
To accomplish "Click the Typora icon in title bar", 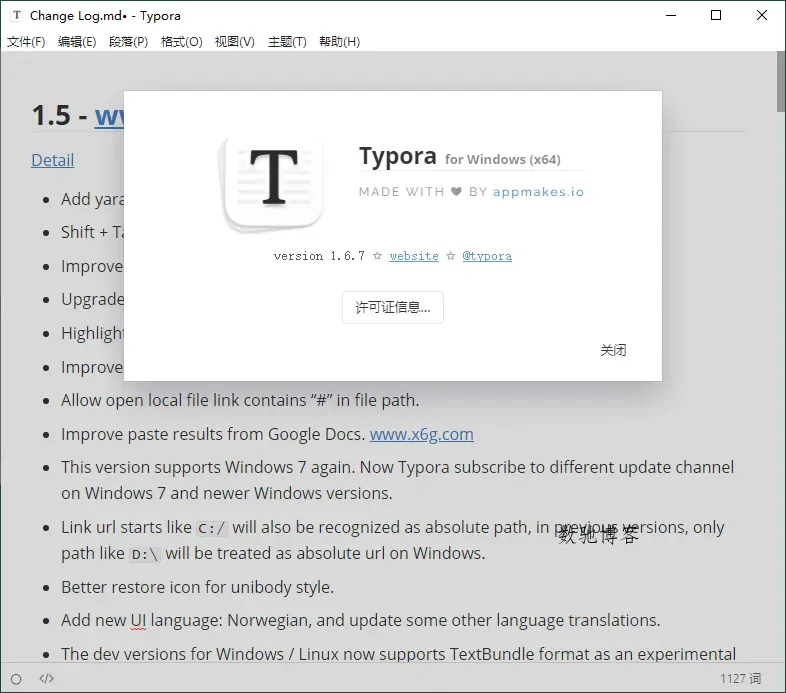I will (x=17, y=16).
